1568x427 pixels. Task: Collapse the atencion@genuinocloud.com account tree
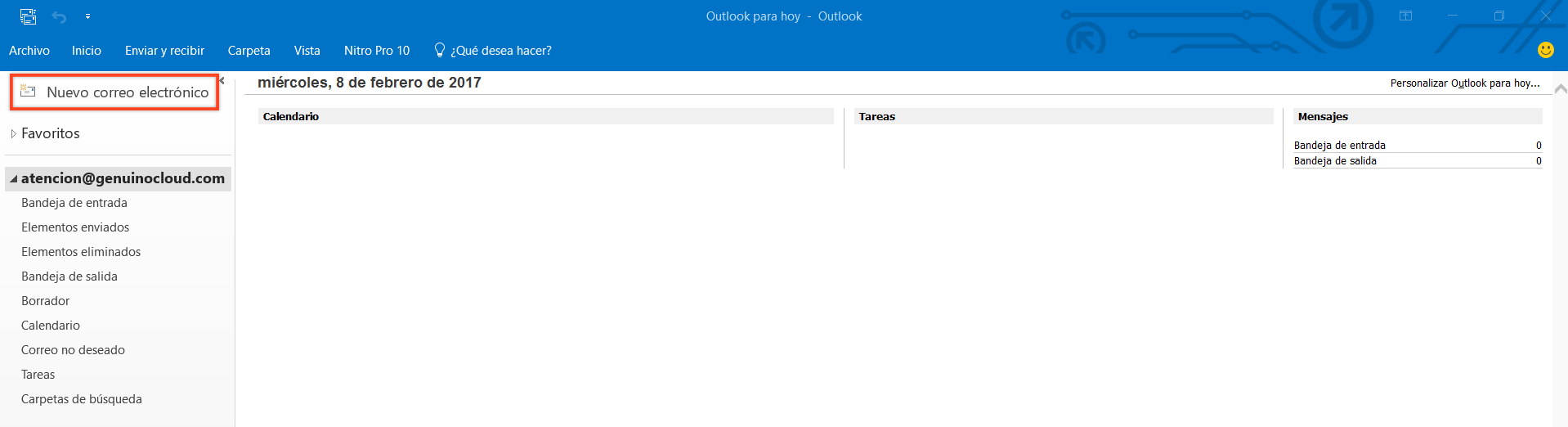coord(13,178)
